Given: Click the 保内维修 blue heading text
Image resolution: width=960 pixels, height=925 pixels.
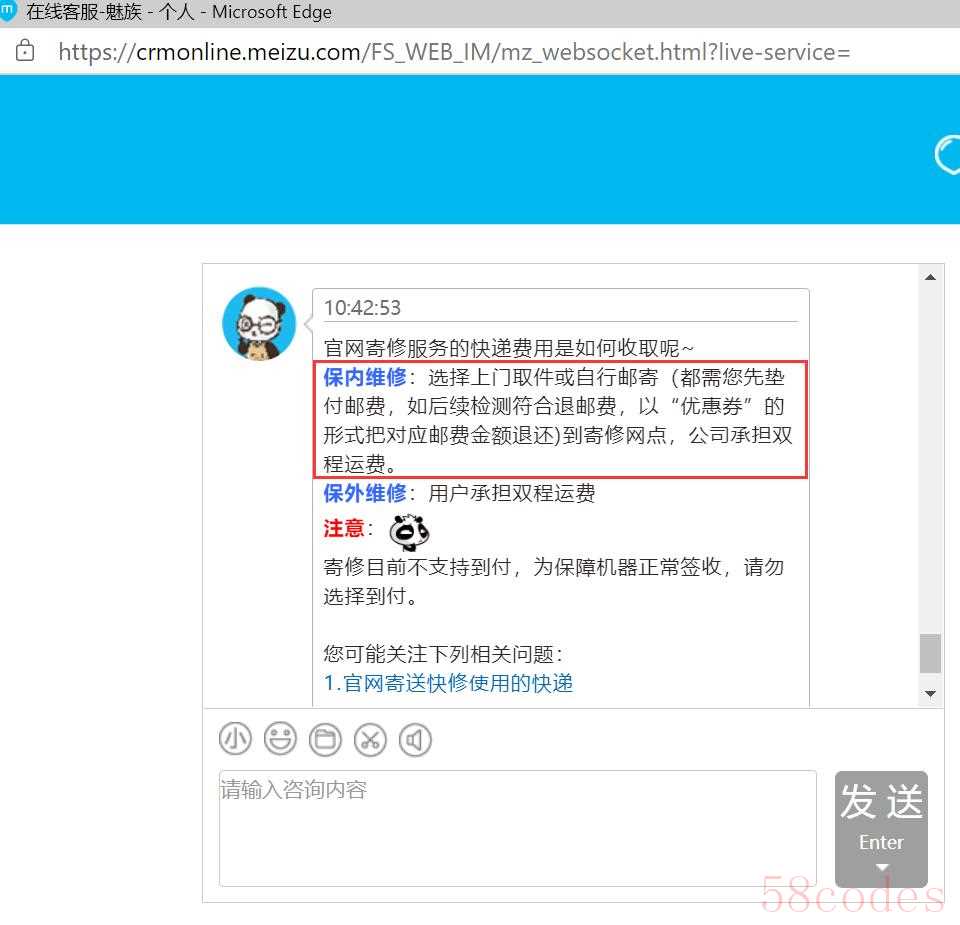Looking at the screenshot, I should tap(365, 377).
